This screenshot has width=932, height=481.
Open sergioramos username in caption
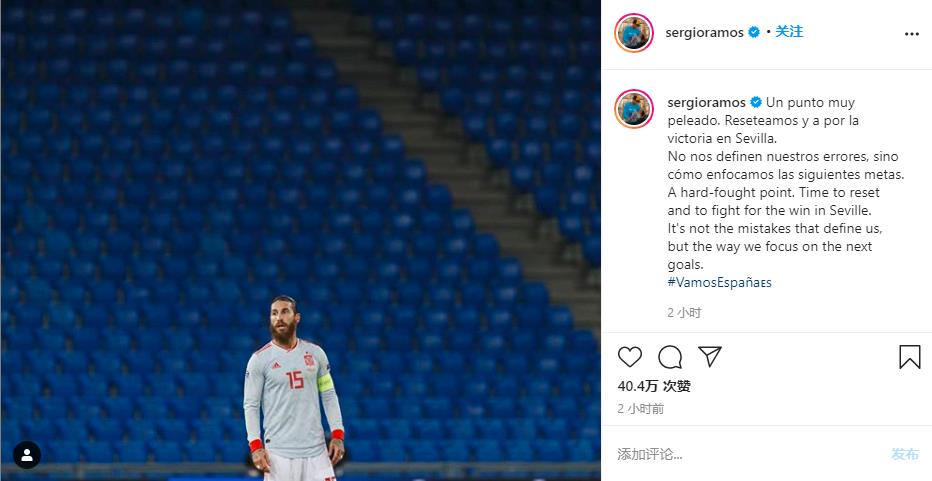(x=706, y=102)
